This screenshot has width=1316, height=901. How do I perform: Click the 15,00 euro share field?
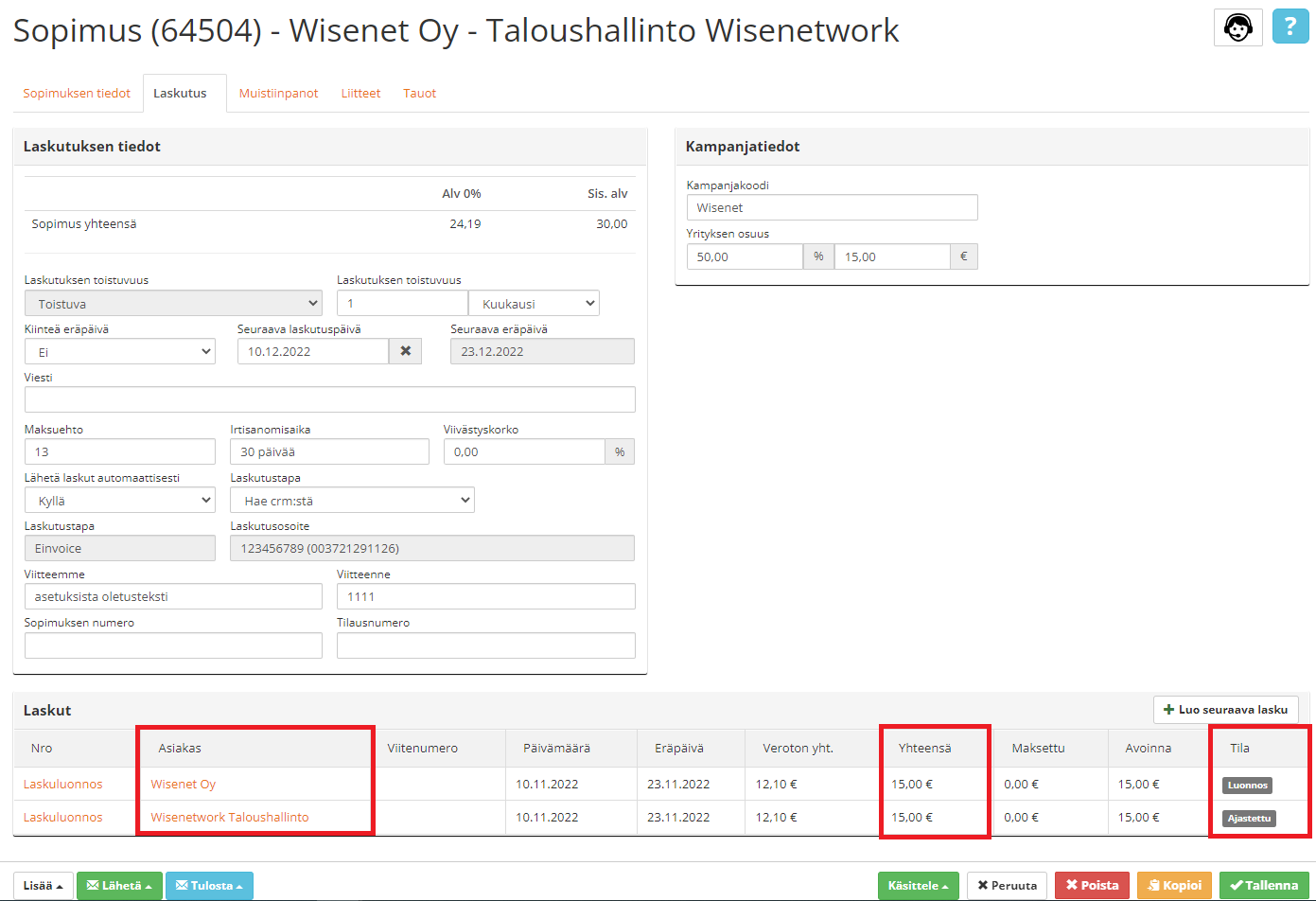coord(892,256)
